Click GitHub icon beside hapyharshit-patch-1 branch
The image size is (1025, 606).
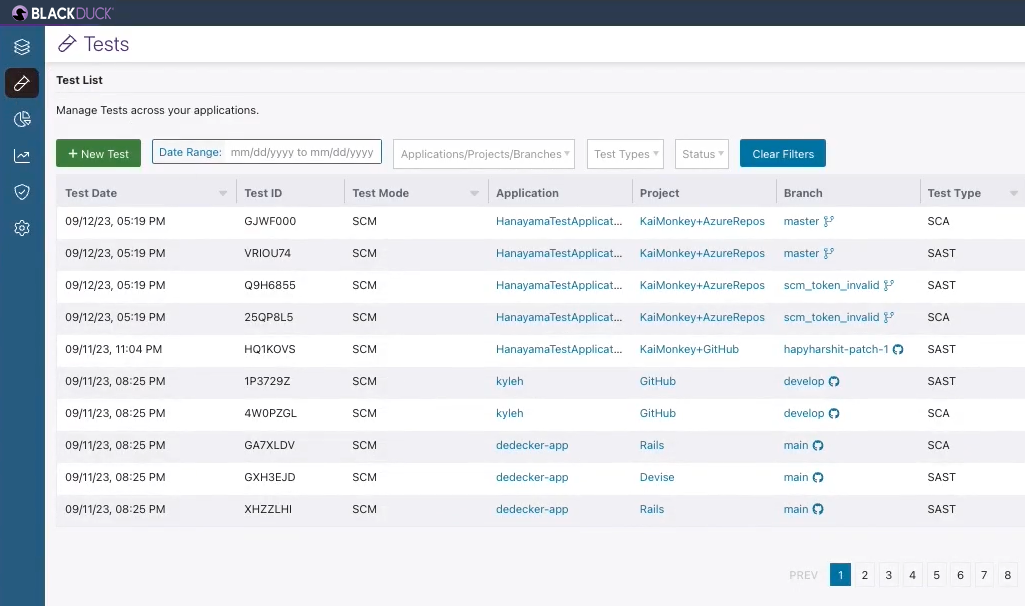pyautogui.click(x=898, y=349)
